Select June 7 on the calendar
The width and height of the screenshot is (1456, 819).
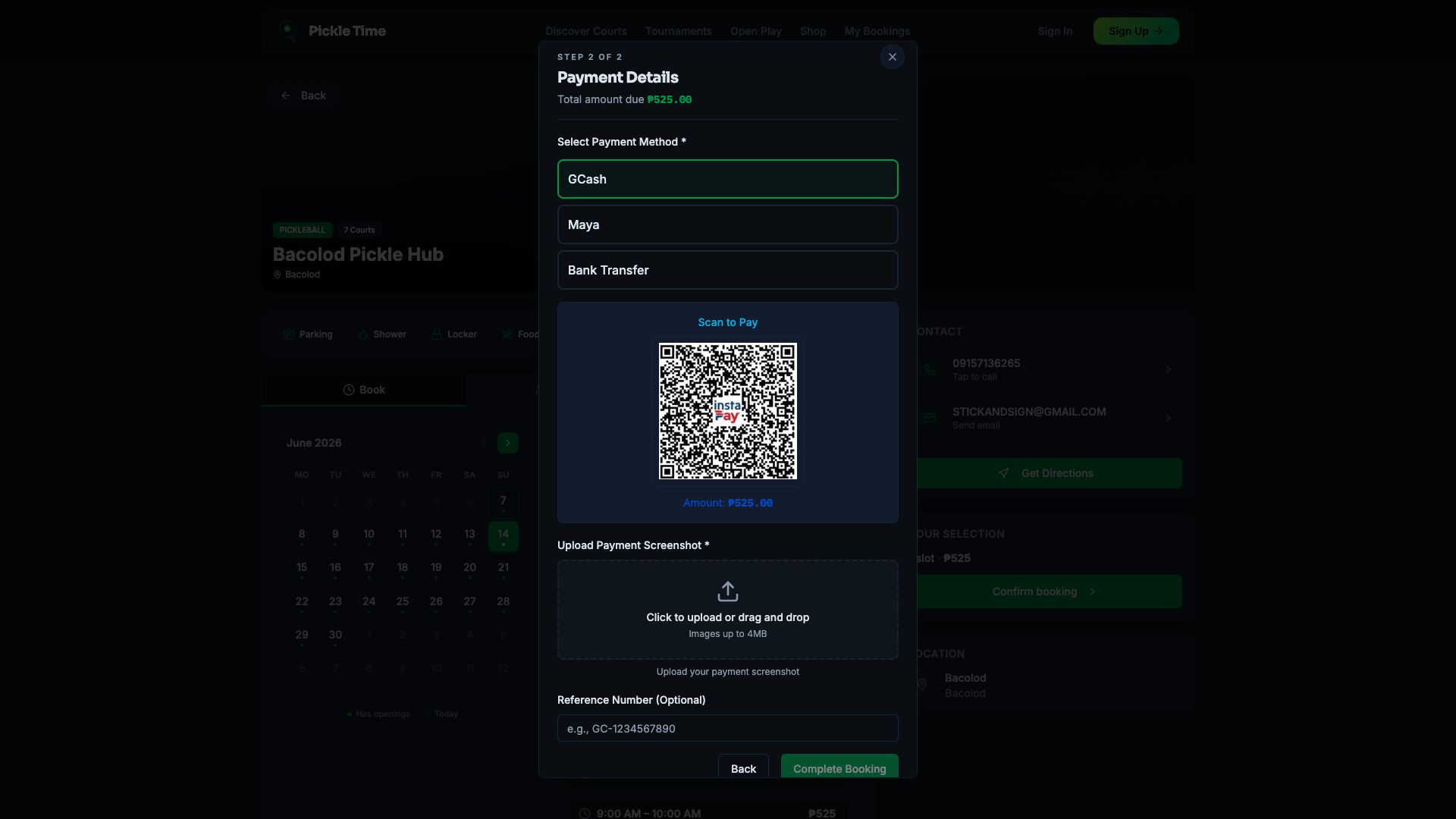pos(504,502)
